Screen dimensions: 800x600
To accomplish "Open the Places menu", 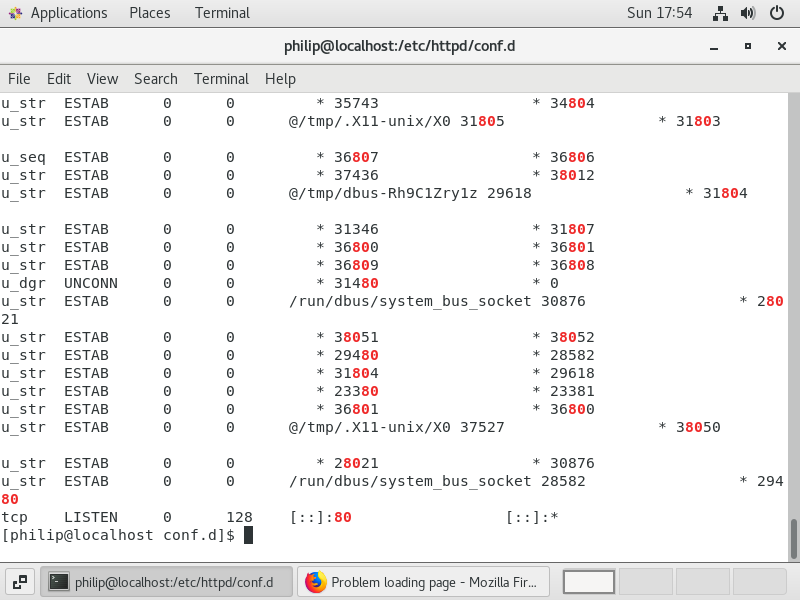I will coord(149,13).
